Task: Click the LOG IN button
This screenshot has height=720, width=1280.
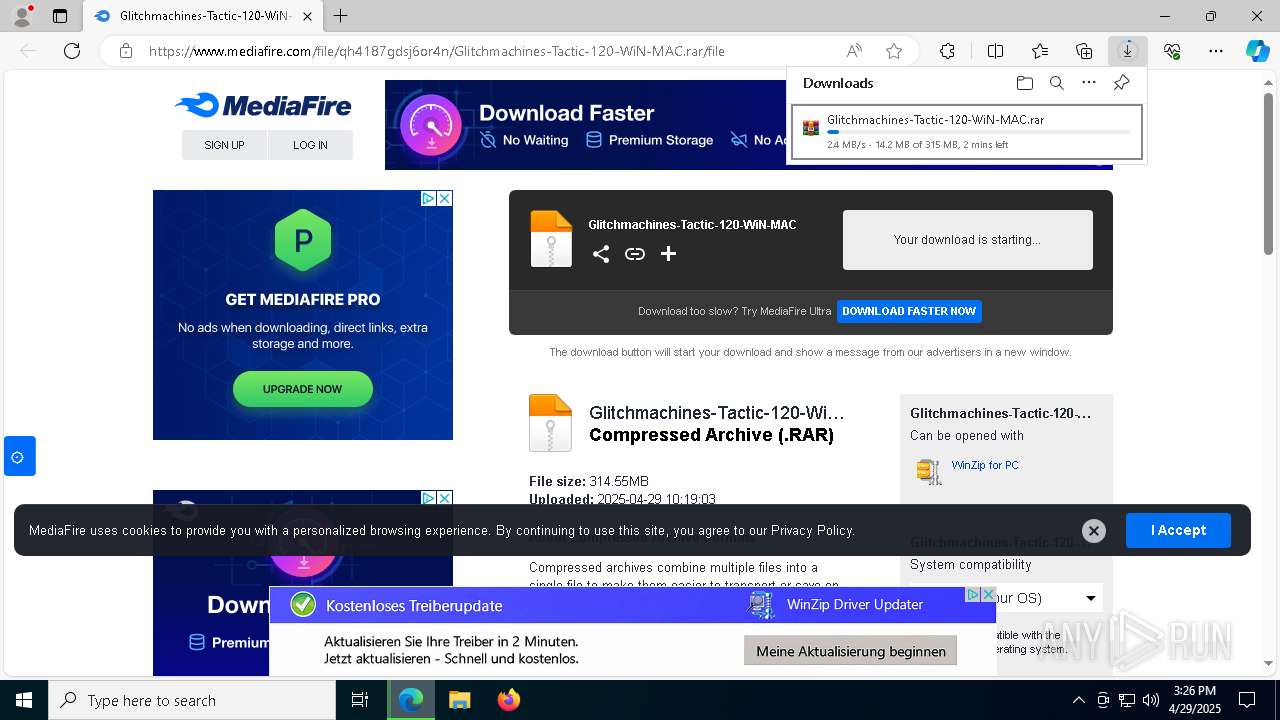Action: (310, 145)
